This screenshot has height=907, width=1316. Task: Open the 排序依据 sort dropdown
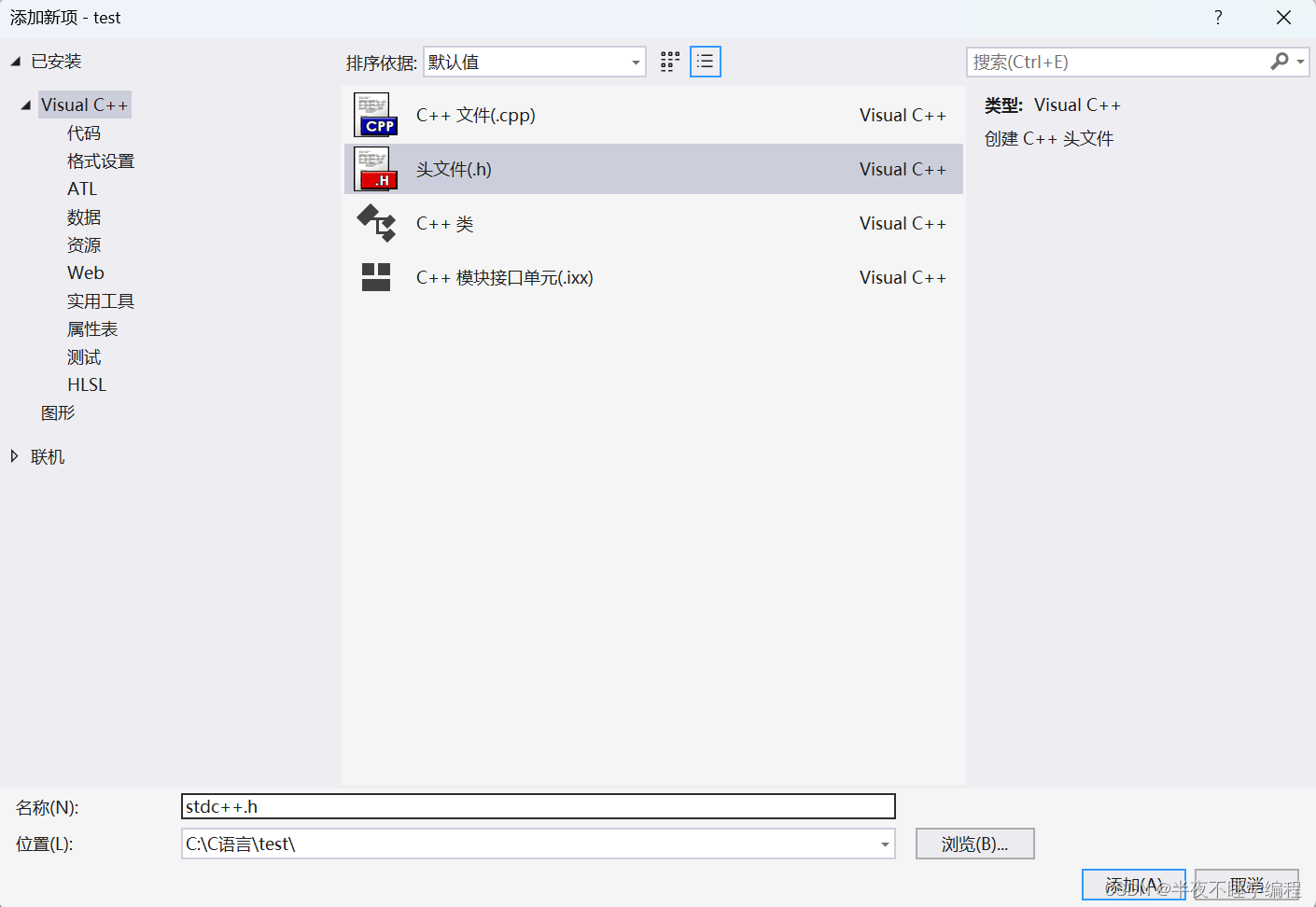click(x=636, y=62)
